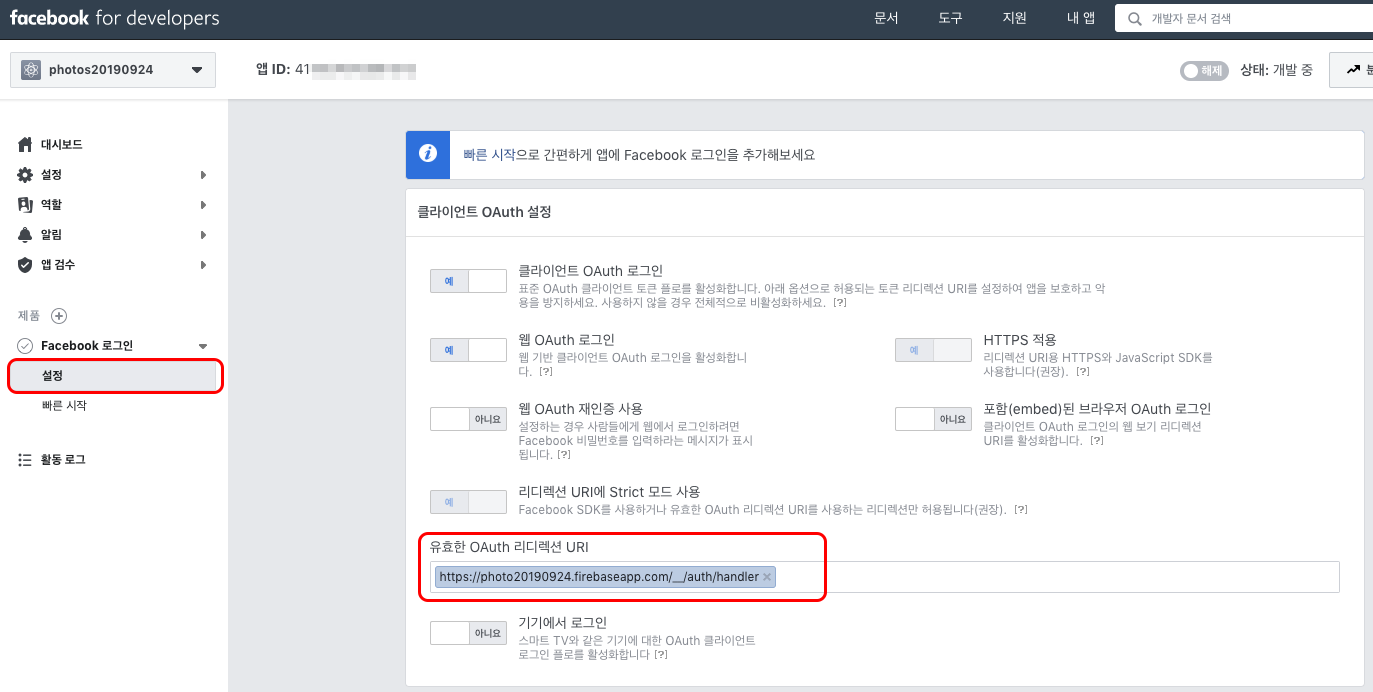Open the 빠른 시작 link in the banner

point(489,155)
